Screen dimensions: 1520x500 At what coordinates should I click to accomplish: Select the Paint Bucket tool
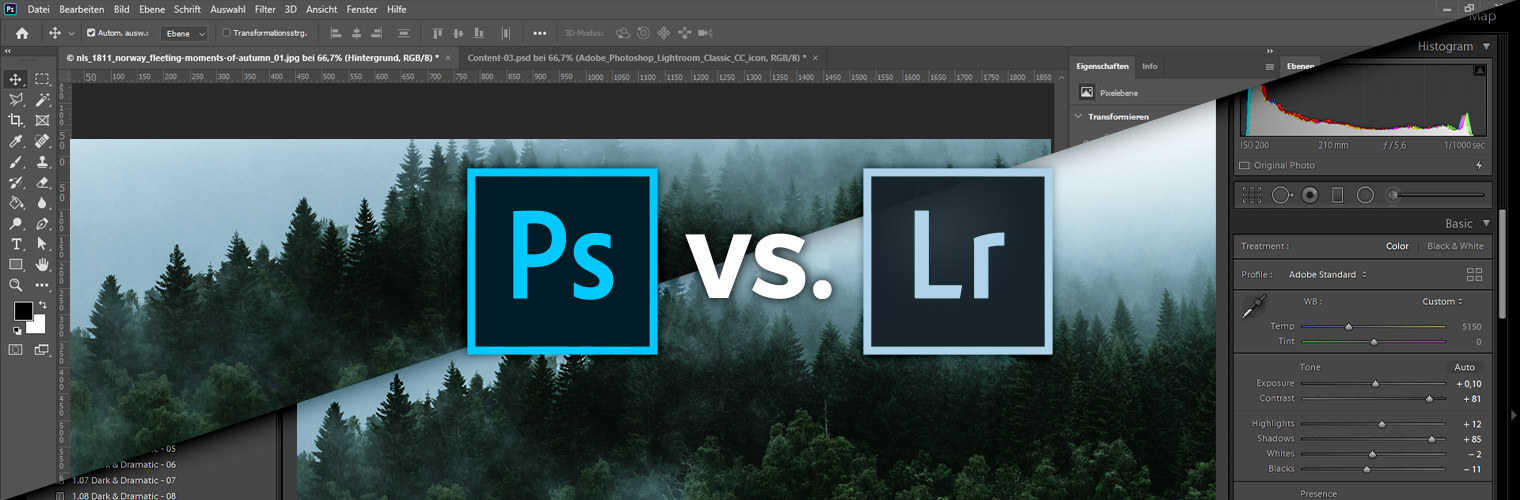16,203
